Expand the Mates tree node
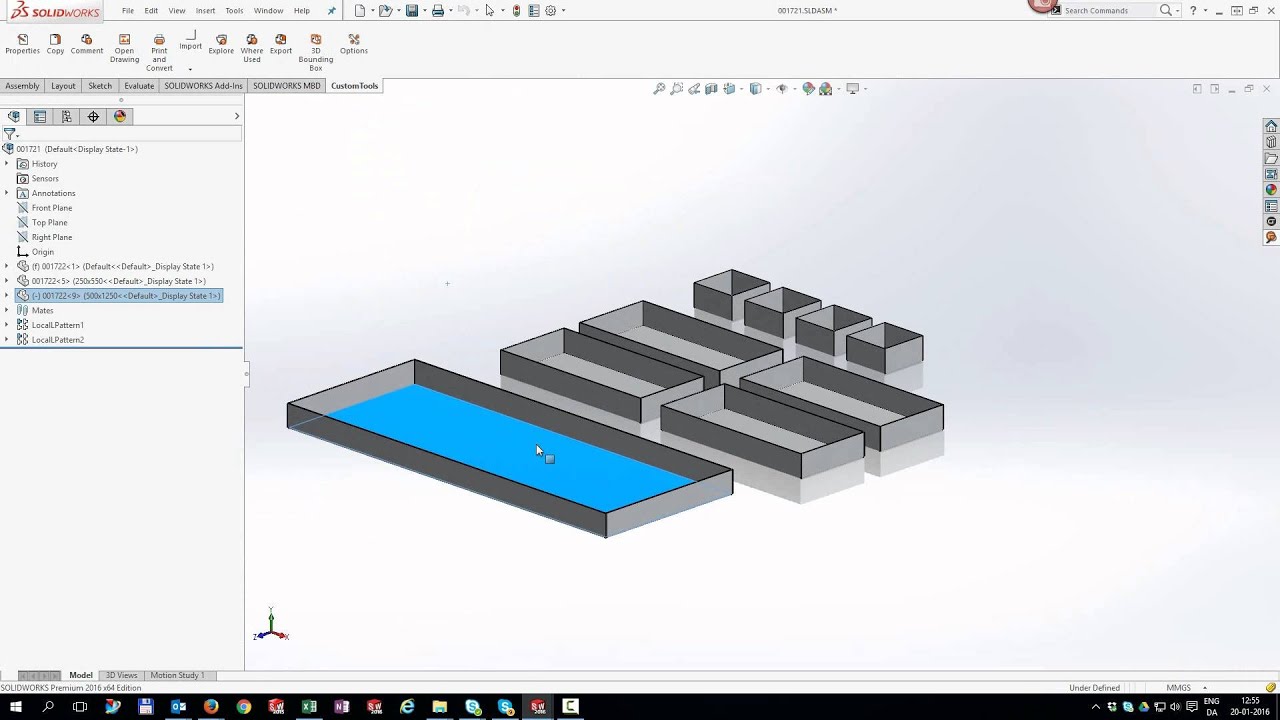The height and width of the screenshot is (720, 1280). point(7,310)
